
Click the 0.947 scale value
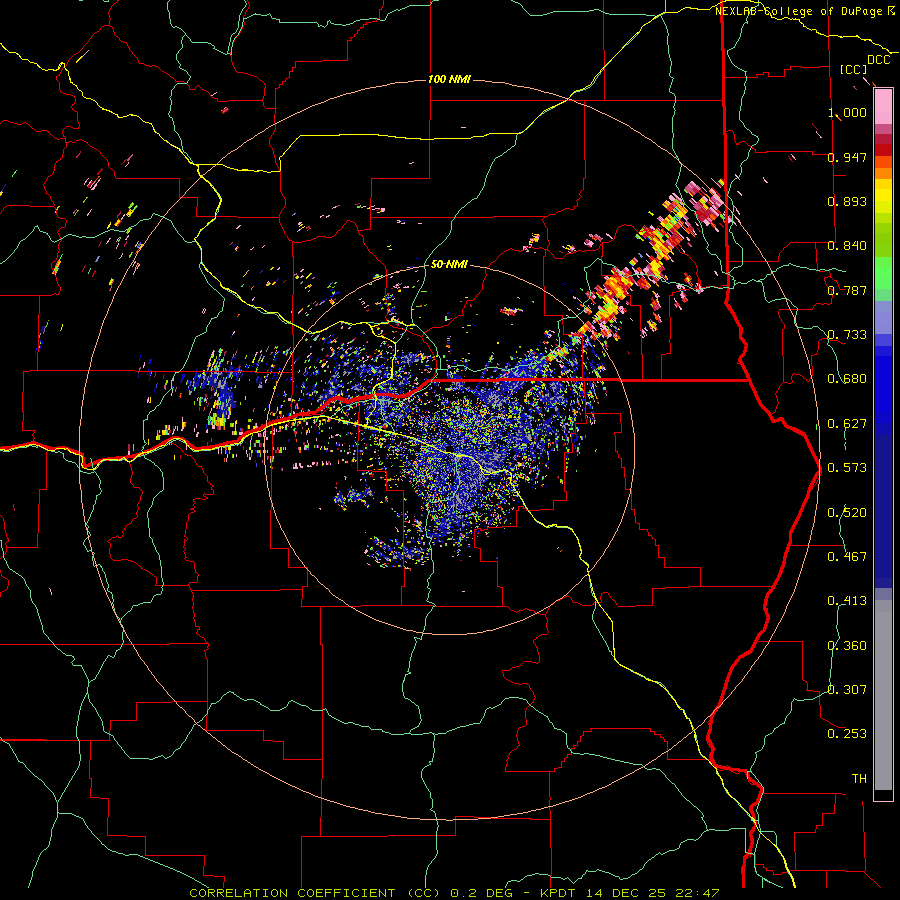point(847,157)
